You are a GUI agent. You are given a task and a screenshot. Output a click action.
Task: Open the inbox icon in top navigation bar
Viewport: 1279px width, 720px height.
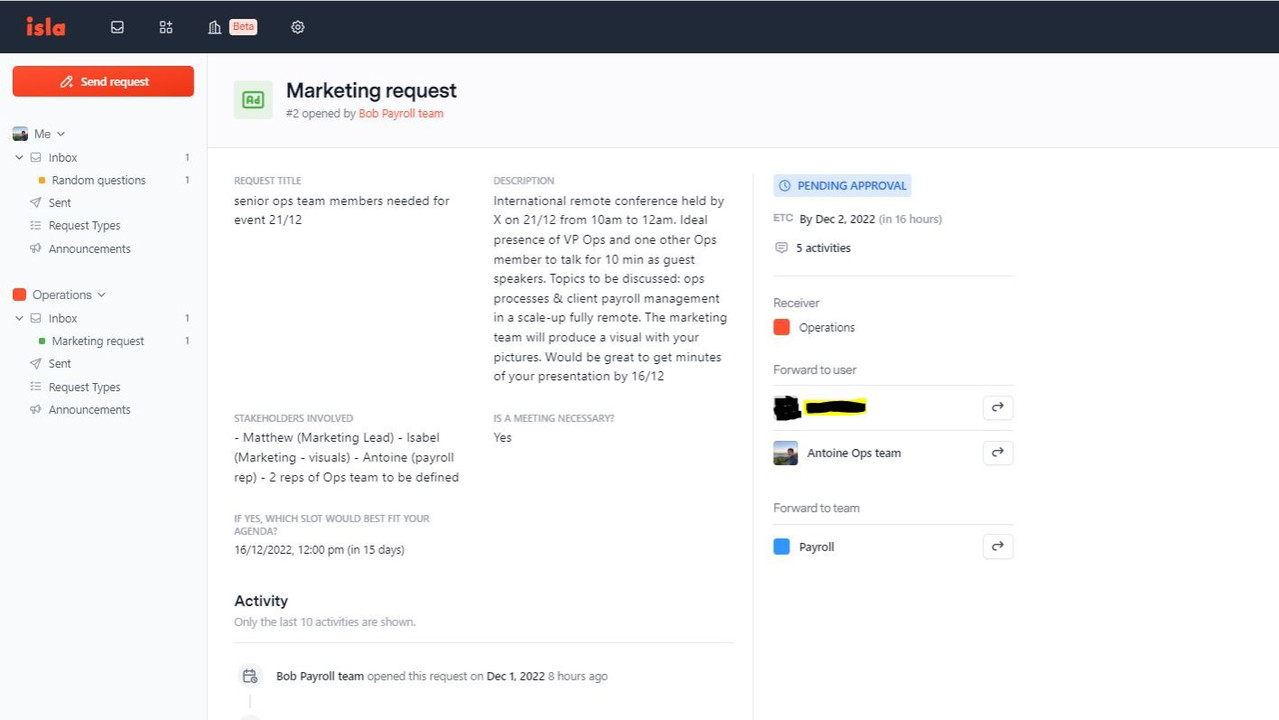click(117, 27)
